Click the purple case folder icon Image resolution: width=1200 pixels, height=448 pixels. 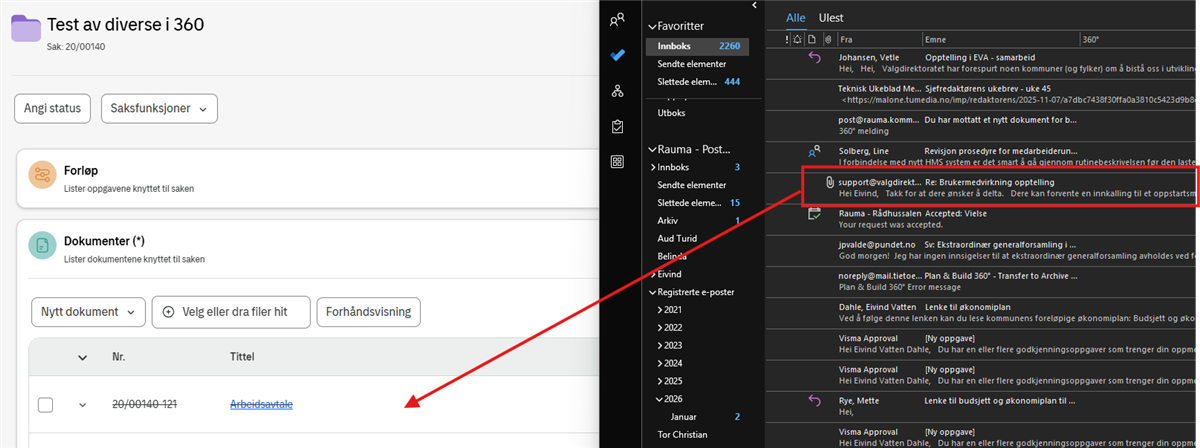[26, 29]
